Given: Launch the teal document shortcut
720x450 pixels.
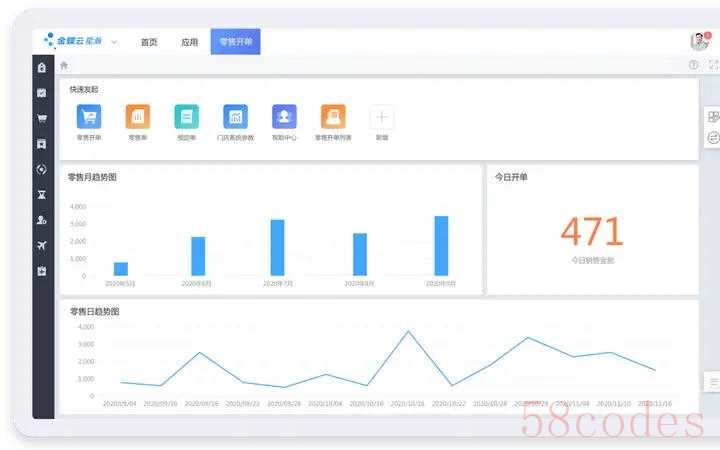Looking at the screenshot, I should 186,117.
